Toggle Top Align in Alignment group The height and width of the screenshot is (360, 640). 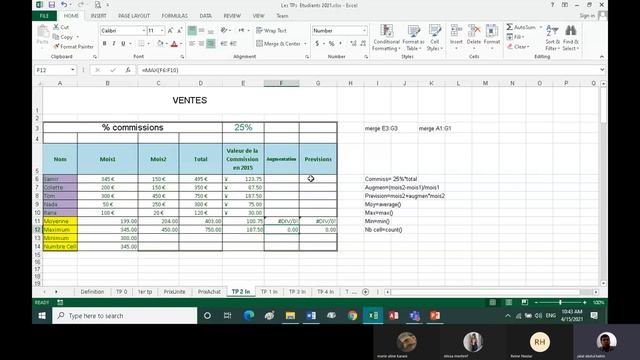192,31
